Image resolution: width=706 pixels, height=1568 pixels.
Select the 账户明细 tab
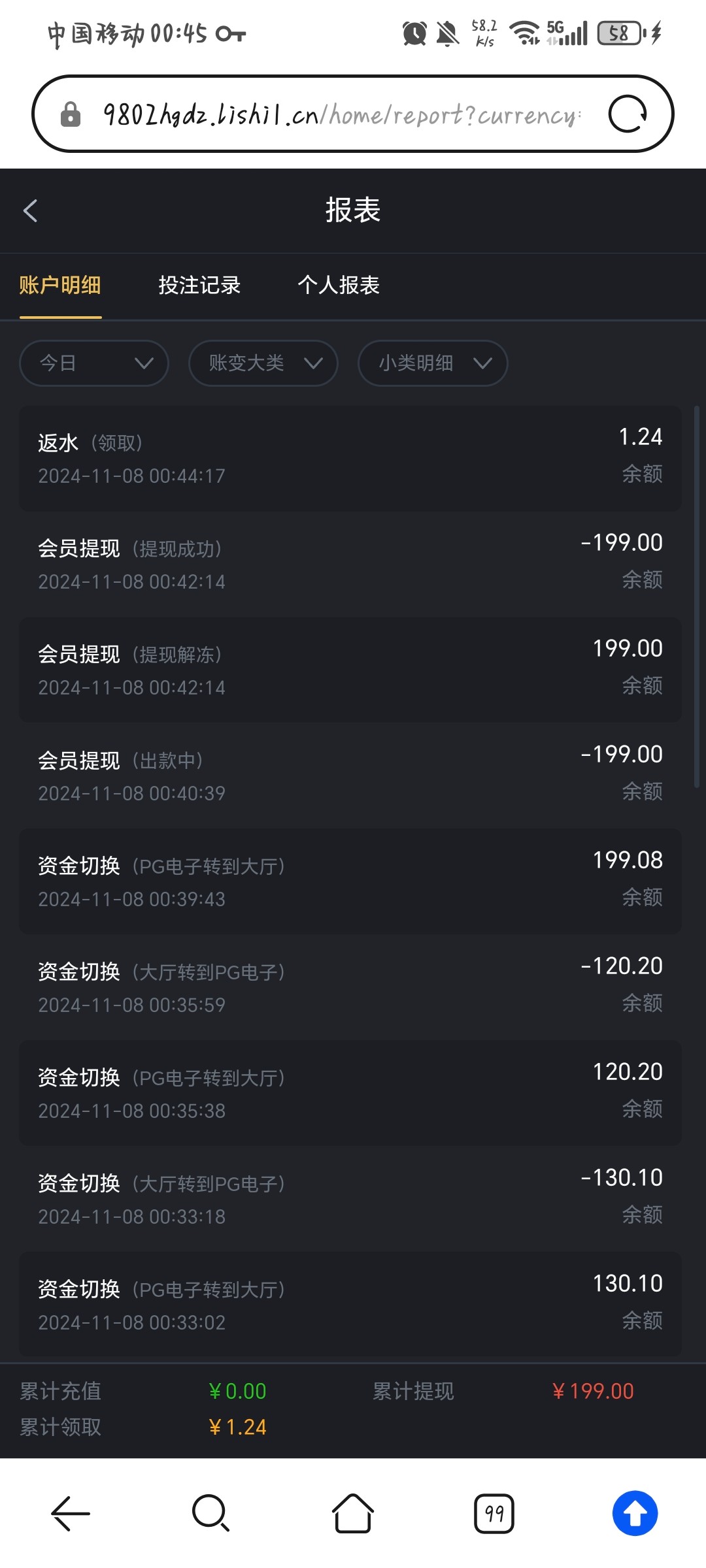[x=60, y=286]
